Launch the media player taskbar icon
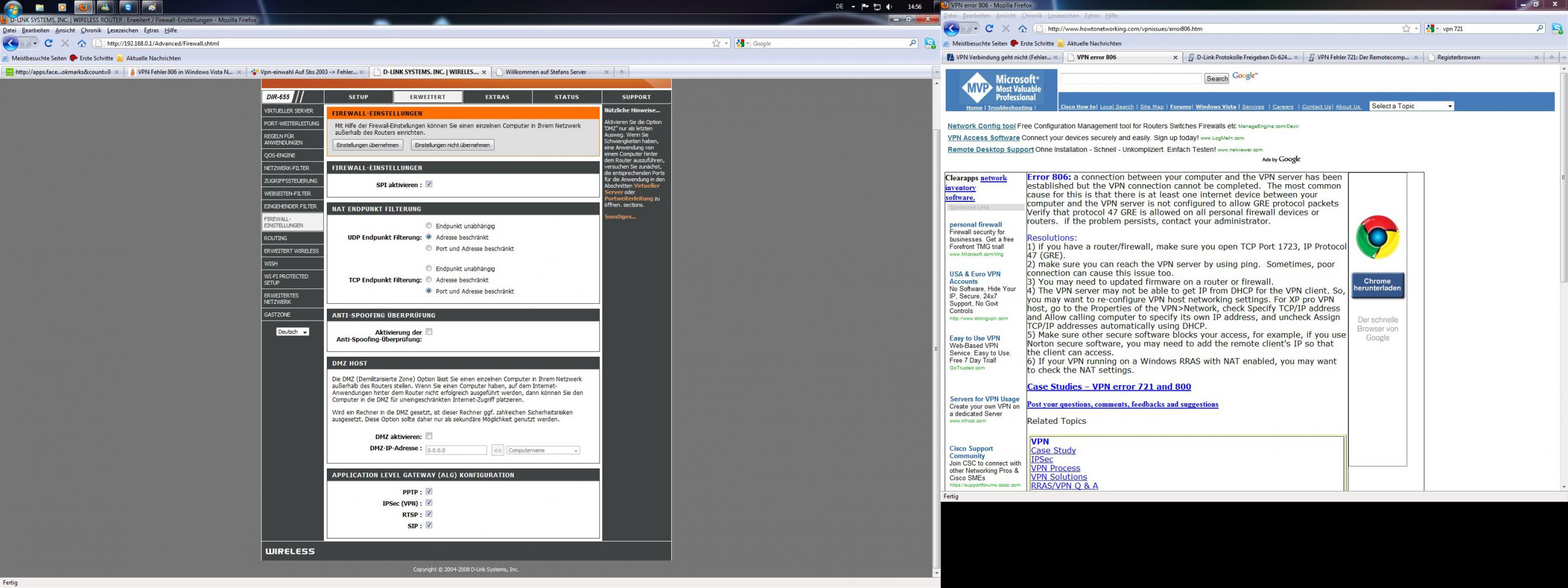 click(x=61, y=7)
